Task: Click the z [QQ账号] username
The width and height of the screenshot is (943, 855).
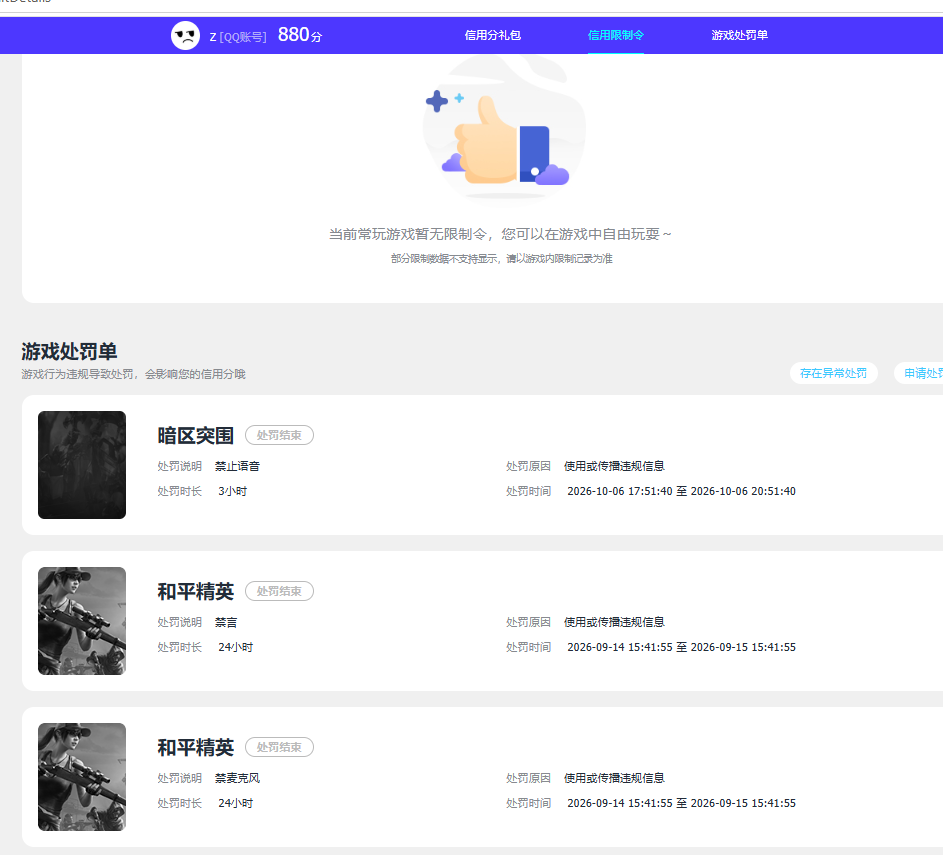Action: [x=238, y=37]
